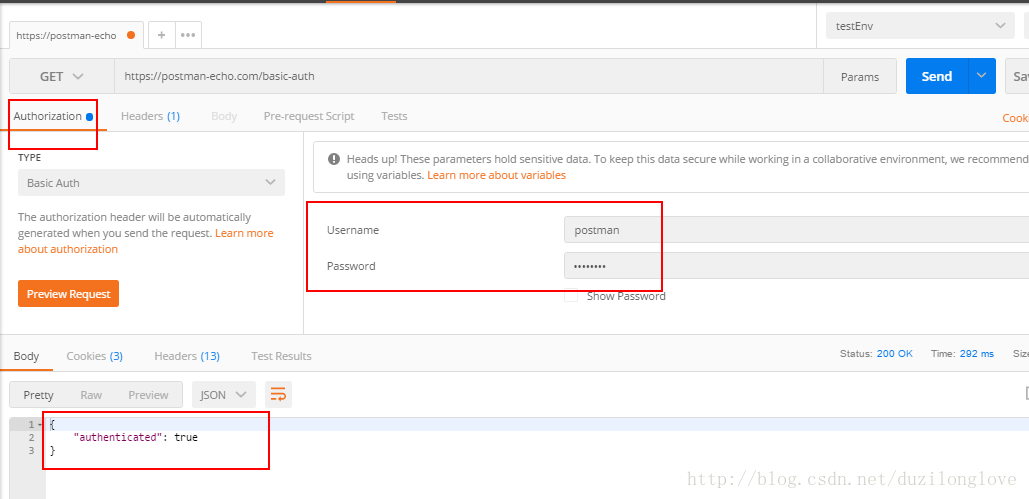Open the Send button arrow dropdown
This screenshot has width=1029, height=499.
(x=982, y=76)
